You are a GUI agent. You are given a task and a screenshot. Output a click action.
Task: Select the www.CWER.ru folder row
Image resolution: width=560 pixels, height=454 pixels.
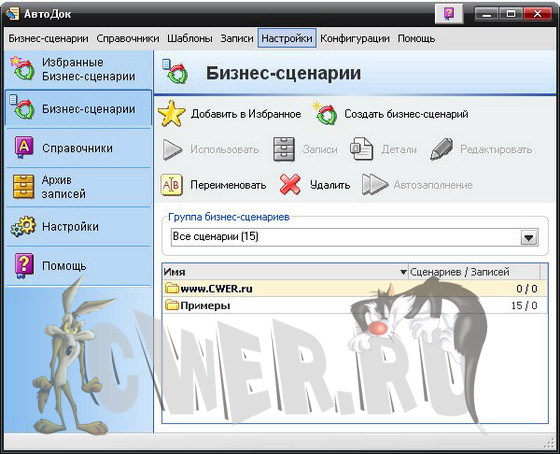click(355, 288)
